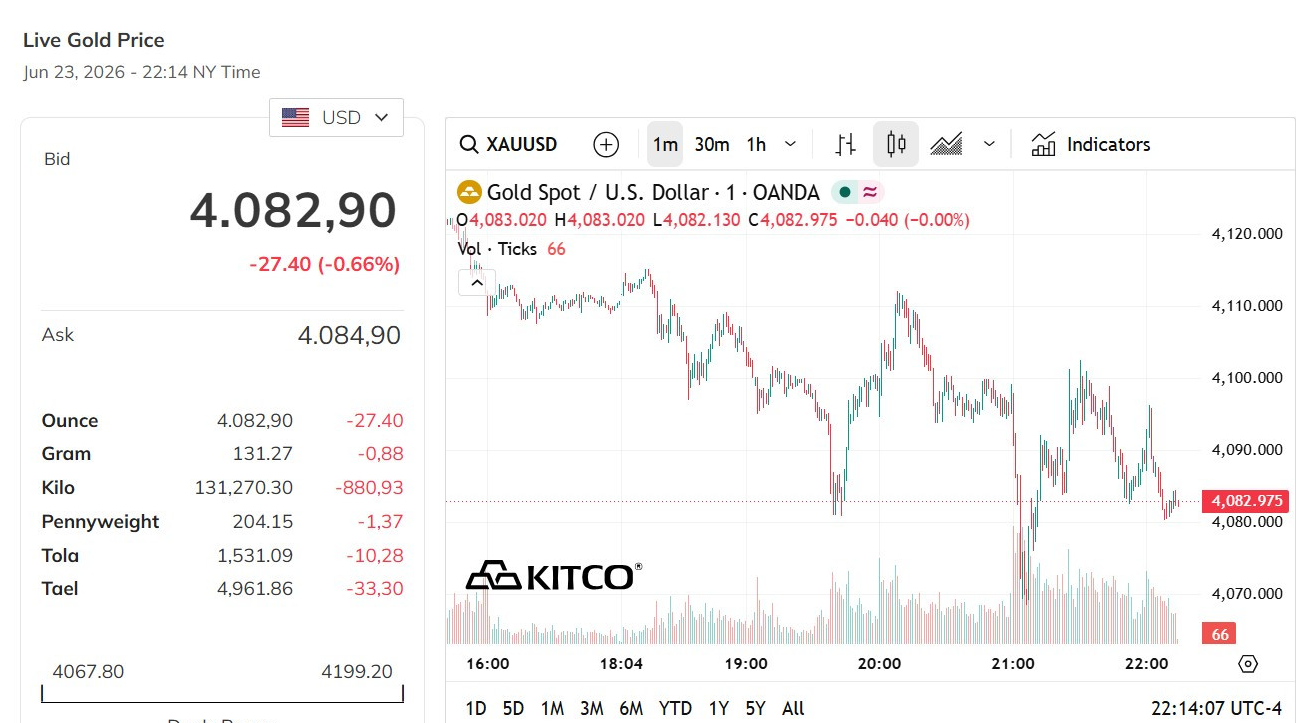
Task: Add a symbol with the plus icon
Action: coord(606,145)
